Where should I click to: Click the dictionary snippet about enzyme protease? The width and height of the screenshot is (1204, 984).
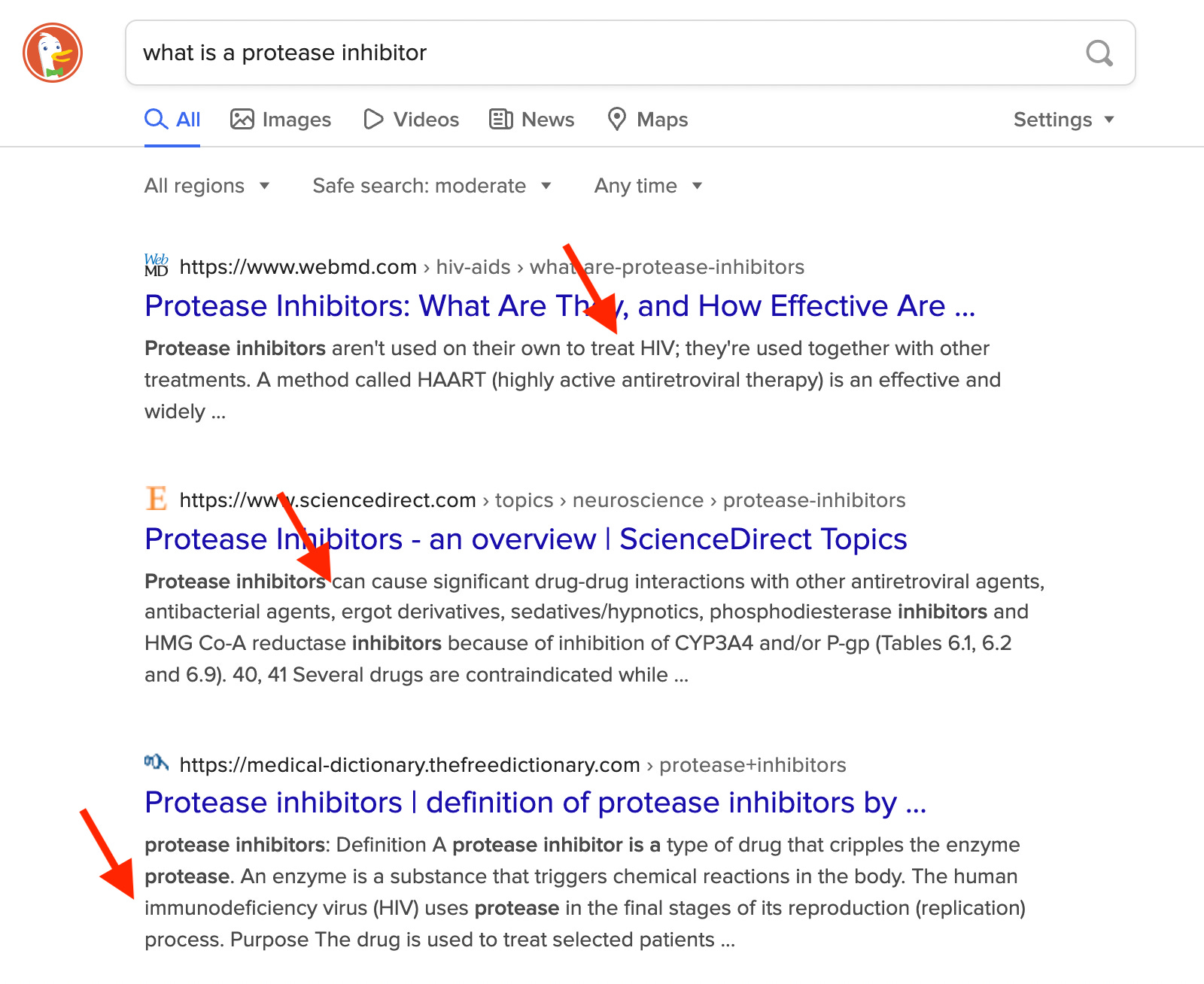(x=585, y=892)
